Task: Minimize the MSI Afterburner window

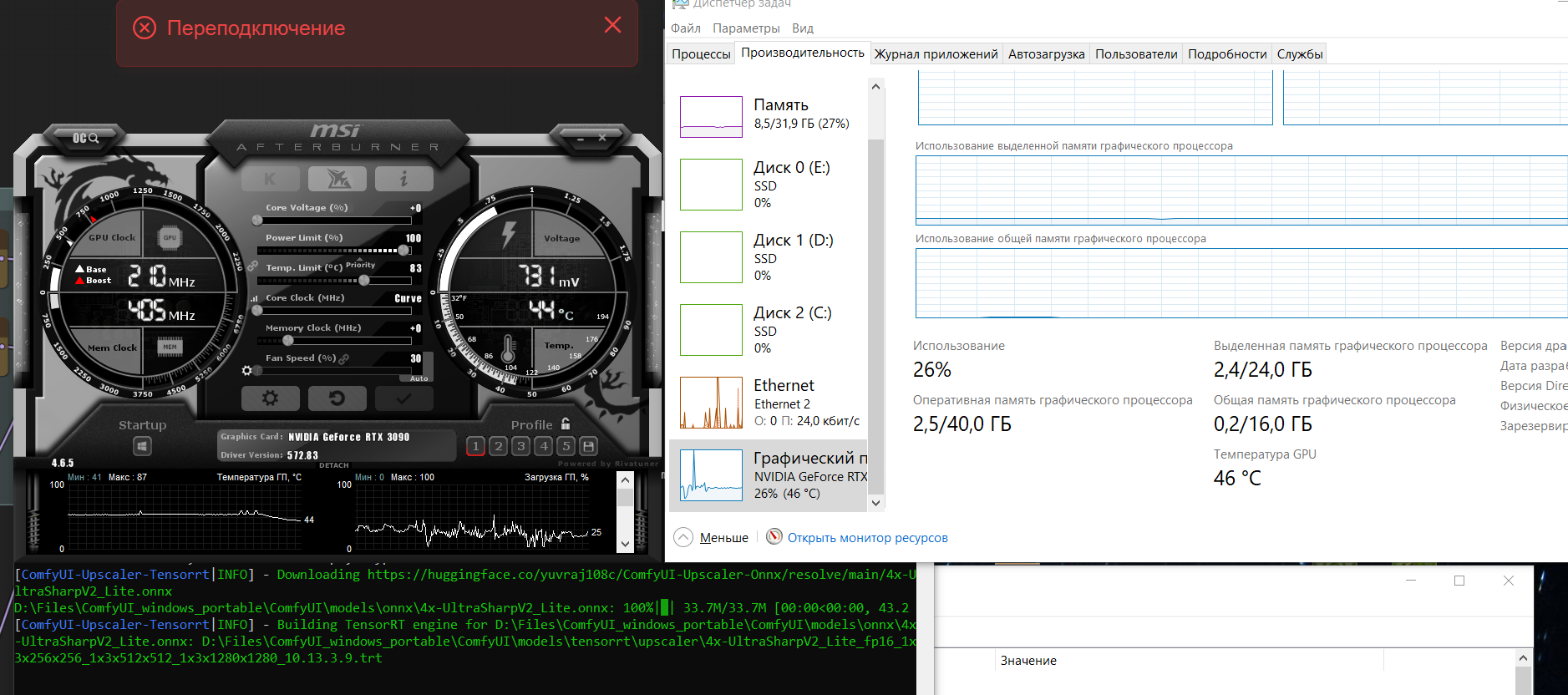Action: (581, 139)
